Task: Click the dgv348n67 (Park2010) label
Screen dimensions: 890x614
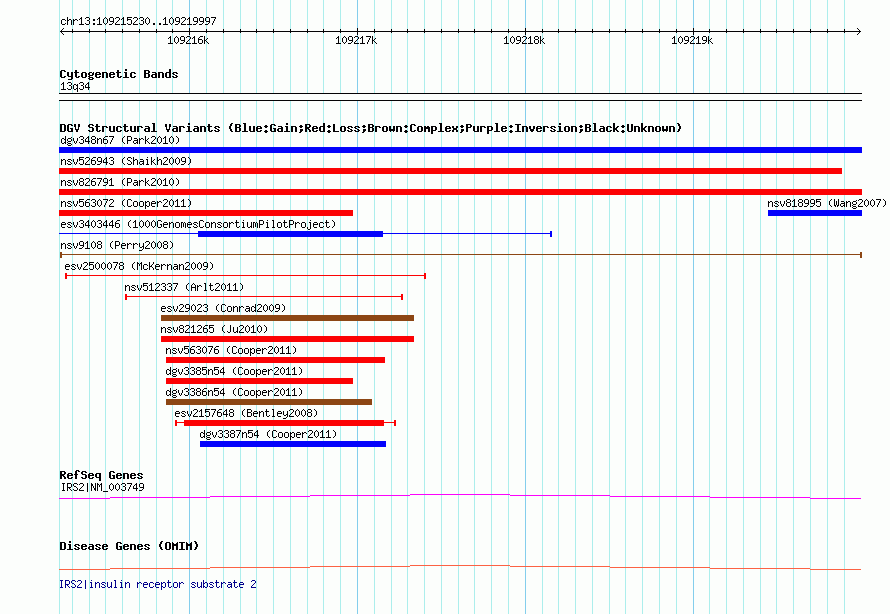Action: click(120, 140)
